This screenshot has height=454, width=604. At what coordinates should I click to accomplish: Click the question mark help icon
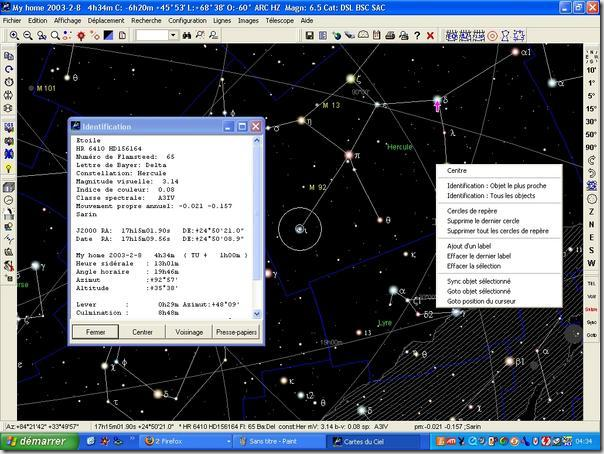click(417, 35)
